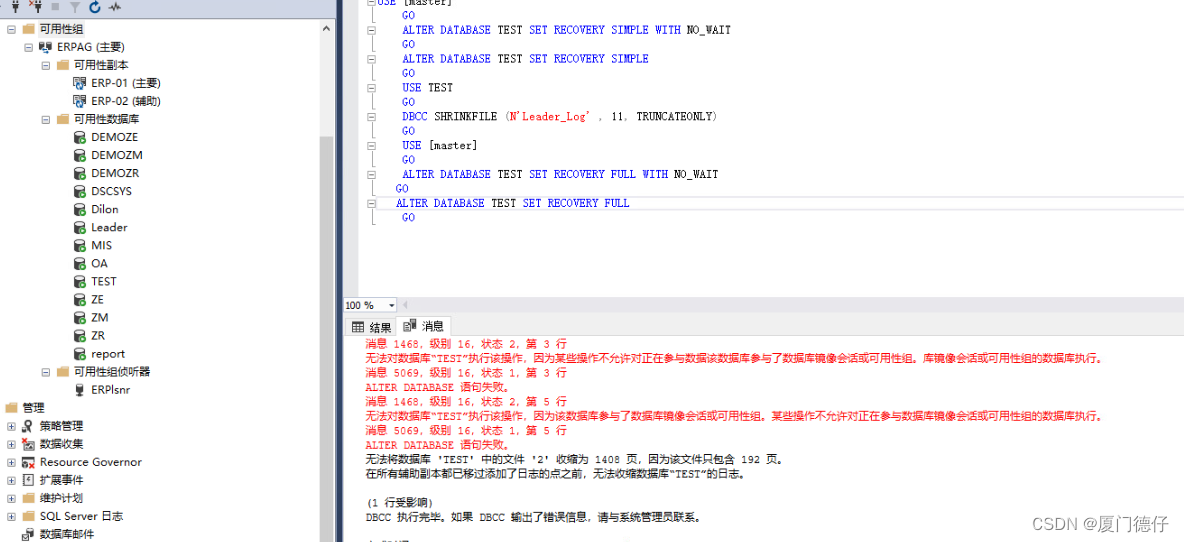The image size is (1184, 542).
Task: Click the (1 行受影响) message line
Action: (x=399, y=504)
